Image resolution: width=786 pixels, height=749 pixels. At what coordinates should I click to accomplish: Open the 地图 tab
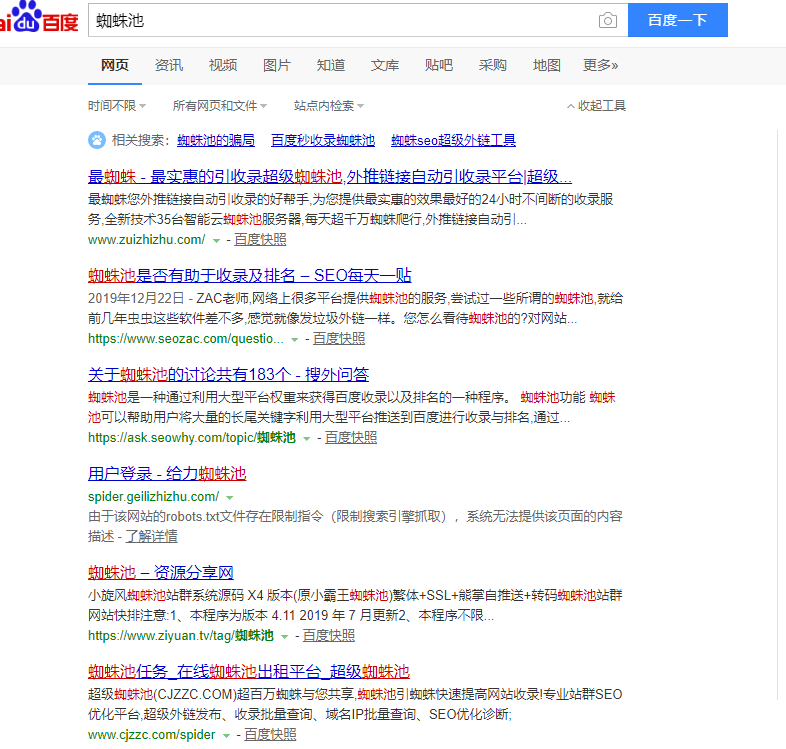[547, 65]
